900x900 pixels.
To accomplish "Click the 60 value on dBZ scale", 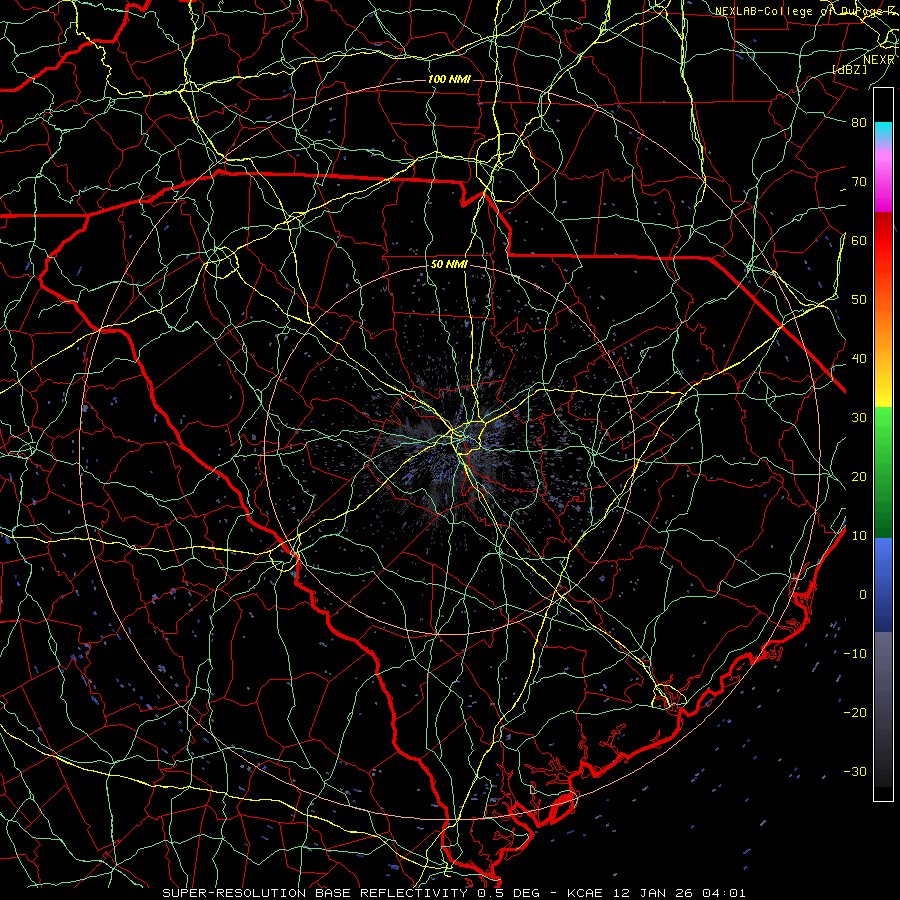I will (x=859, y=240).
